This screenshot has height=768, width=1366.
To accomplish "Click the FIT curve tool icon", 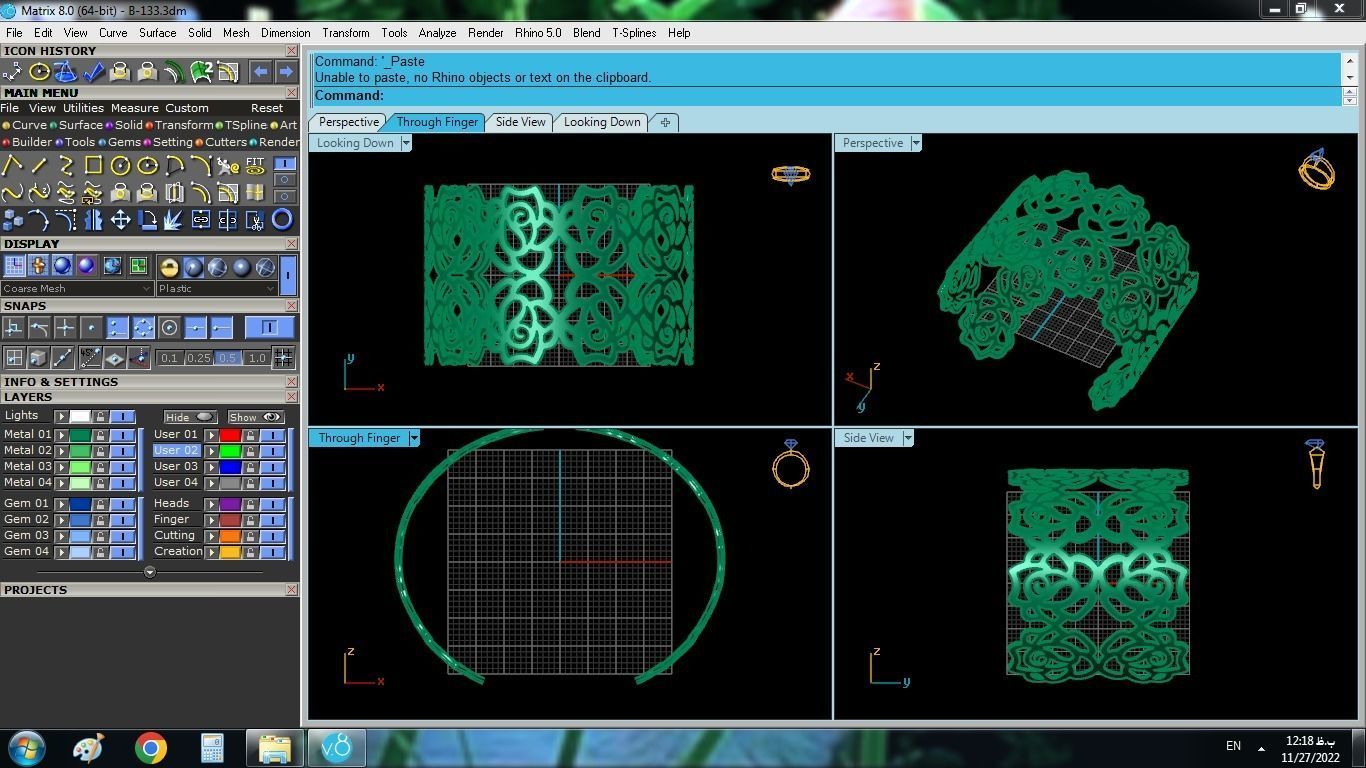I will pos(255,165).
